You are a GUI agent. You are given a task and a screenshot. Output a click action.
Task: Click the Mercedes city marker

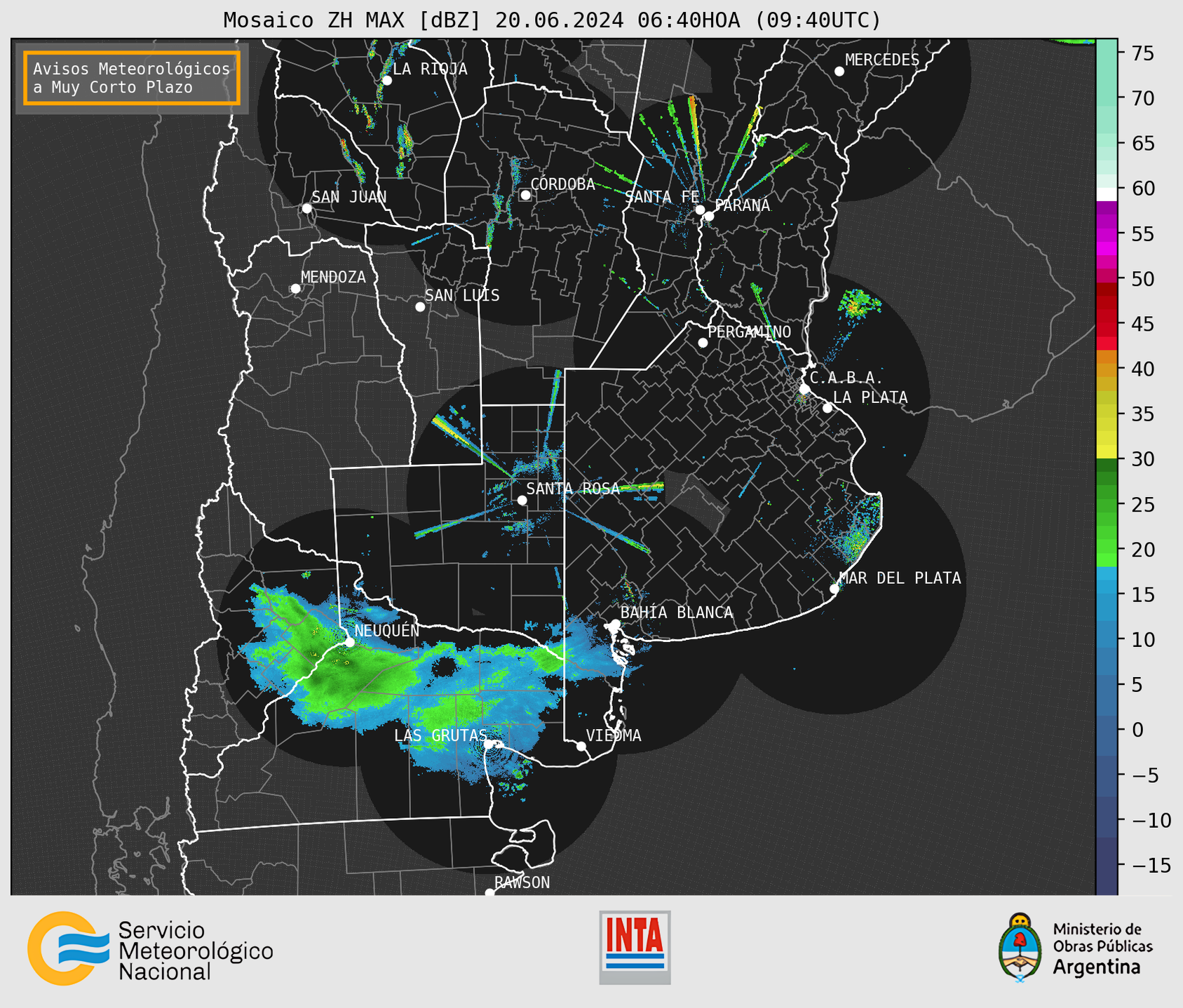point(839,71)
